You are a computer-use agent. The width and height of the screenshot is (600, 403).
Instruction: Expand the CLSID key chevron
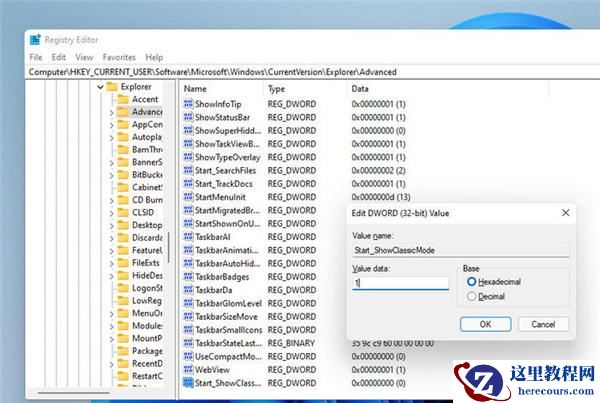pos(111,214)
